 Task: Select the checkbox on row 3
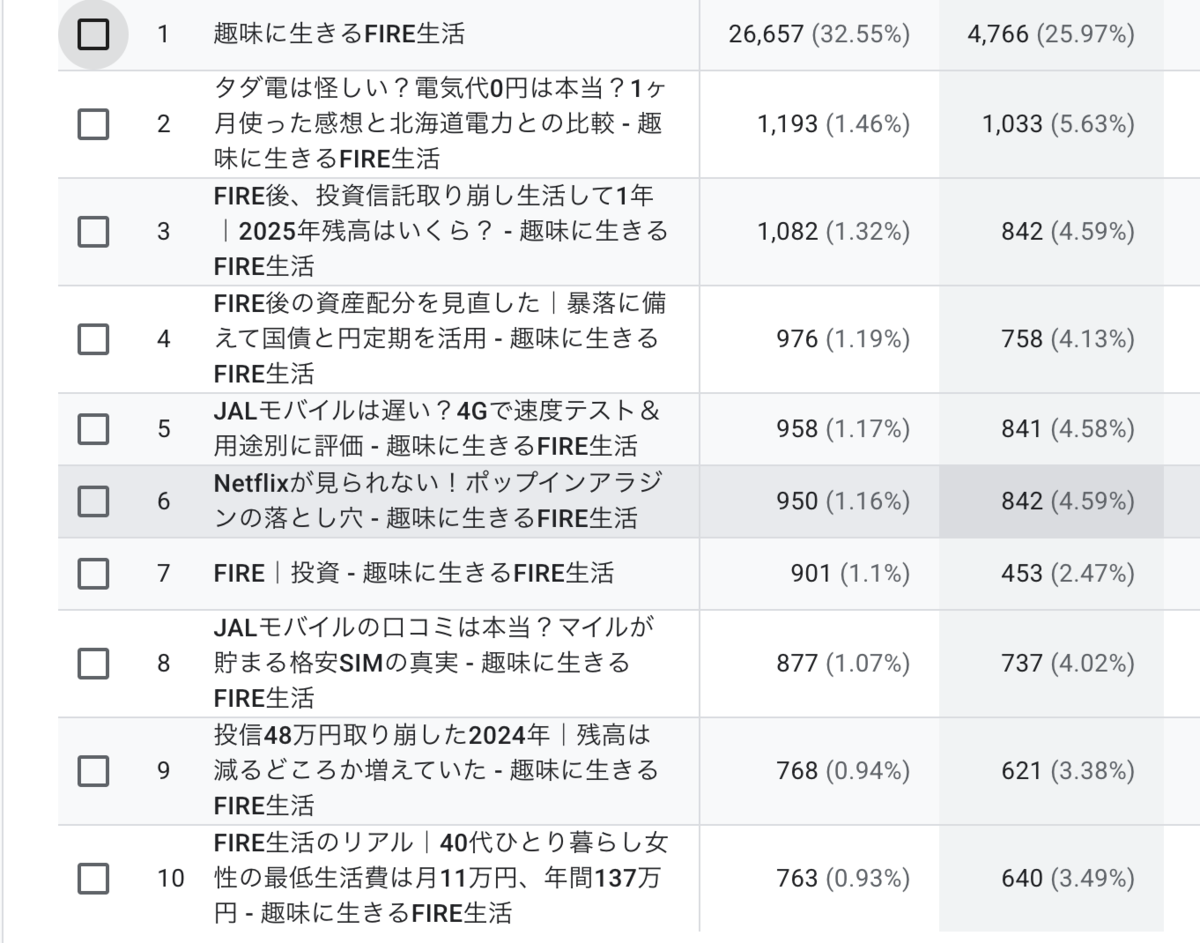pos(93,232)
